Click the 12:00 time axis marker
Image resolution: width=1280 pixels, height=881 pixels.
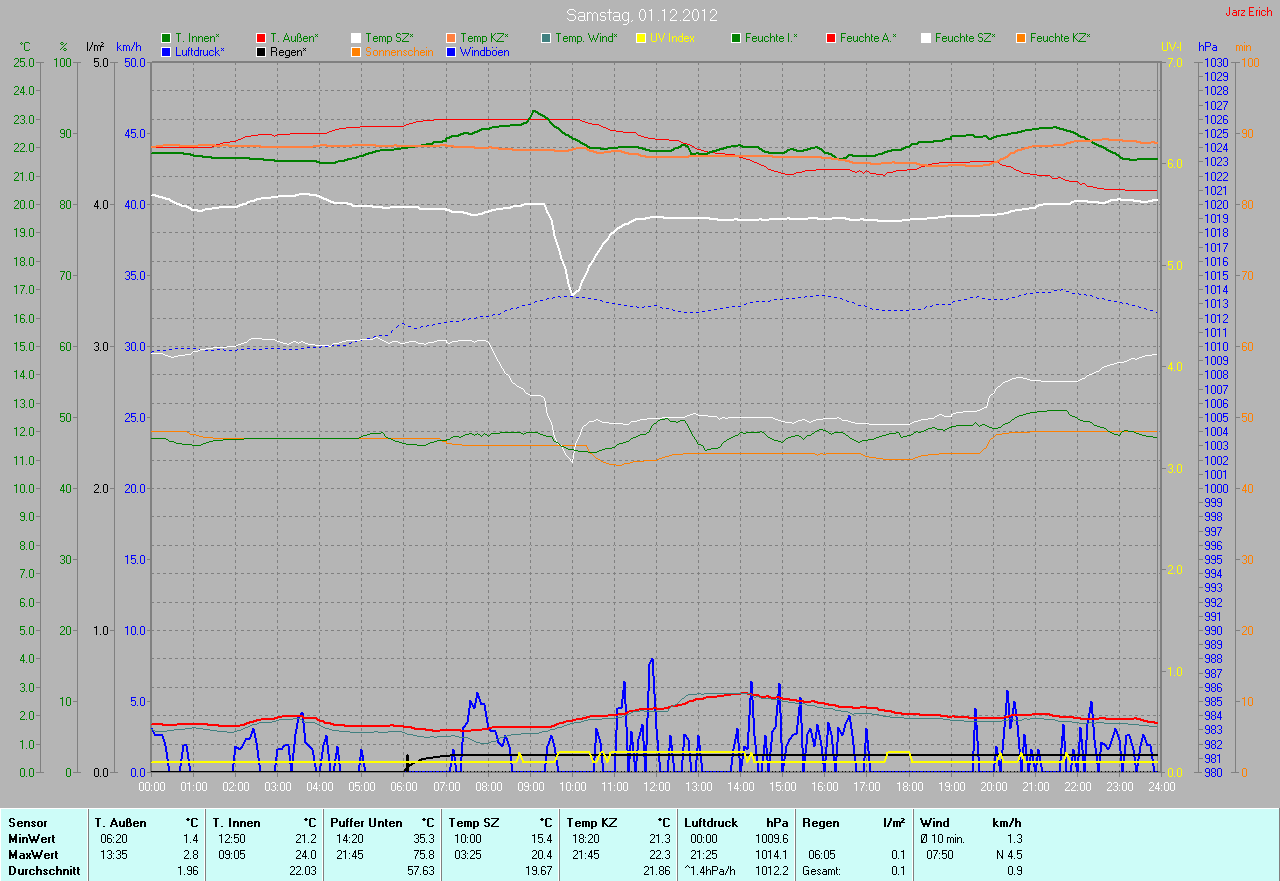pos(656,787)
